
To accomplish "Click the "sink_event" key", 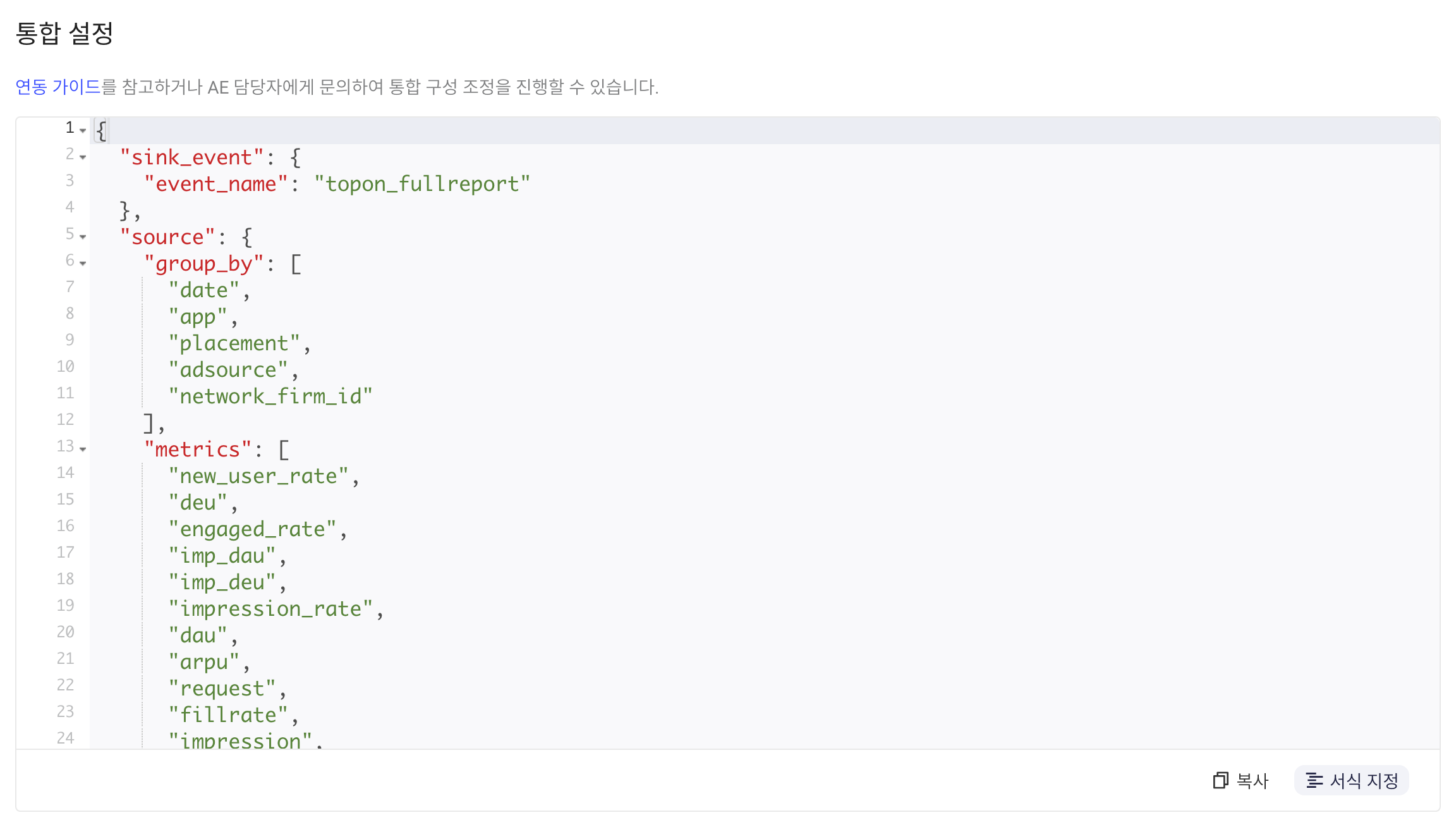I will 191,157.
